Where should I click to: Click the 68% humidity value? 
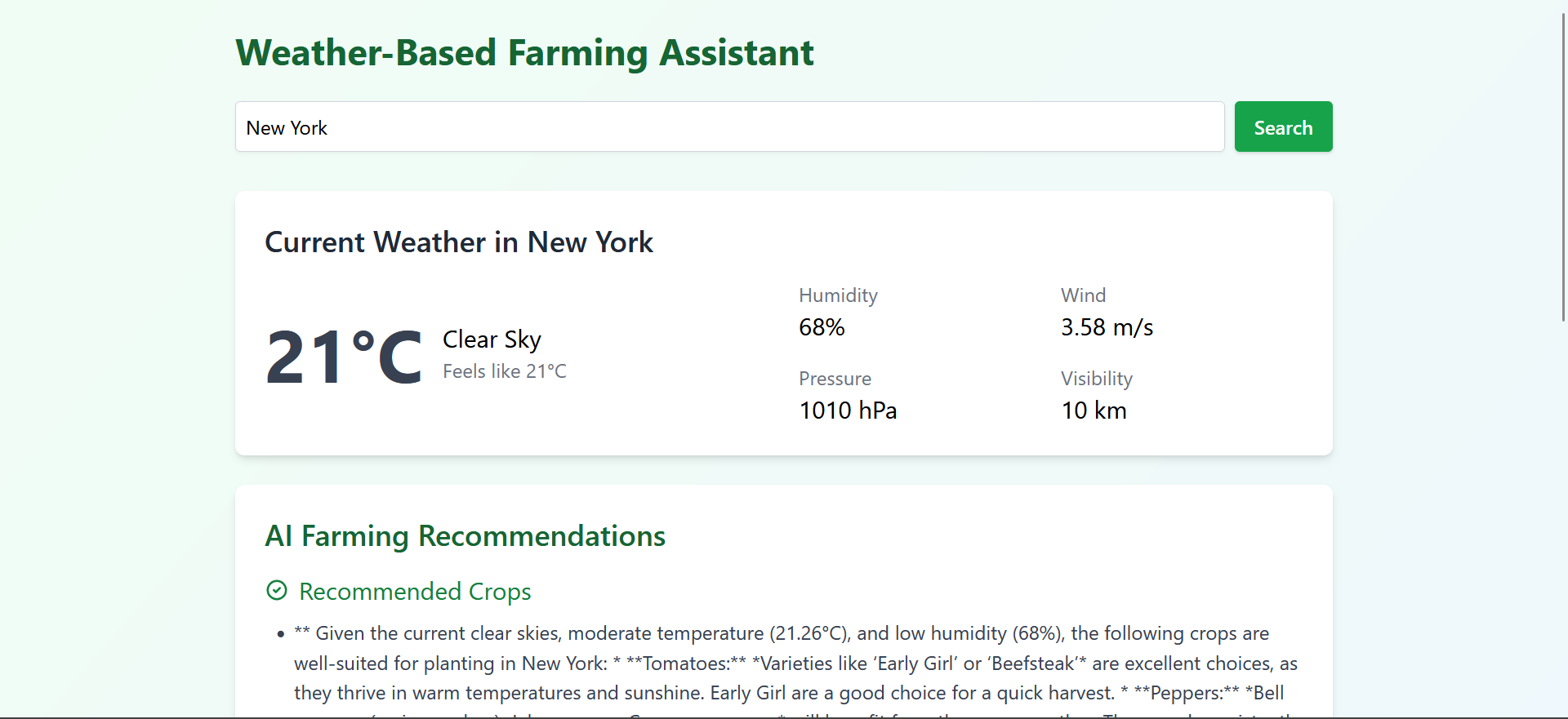click(x=822, y=327)
